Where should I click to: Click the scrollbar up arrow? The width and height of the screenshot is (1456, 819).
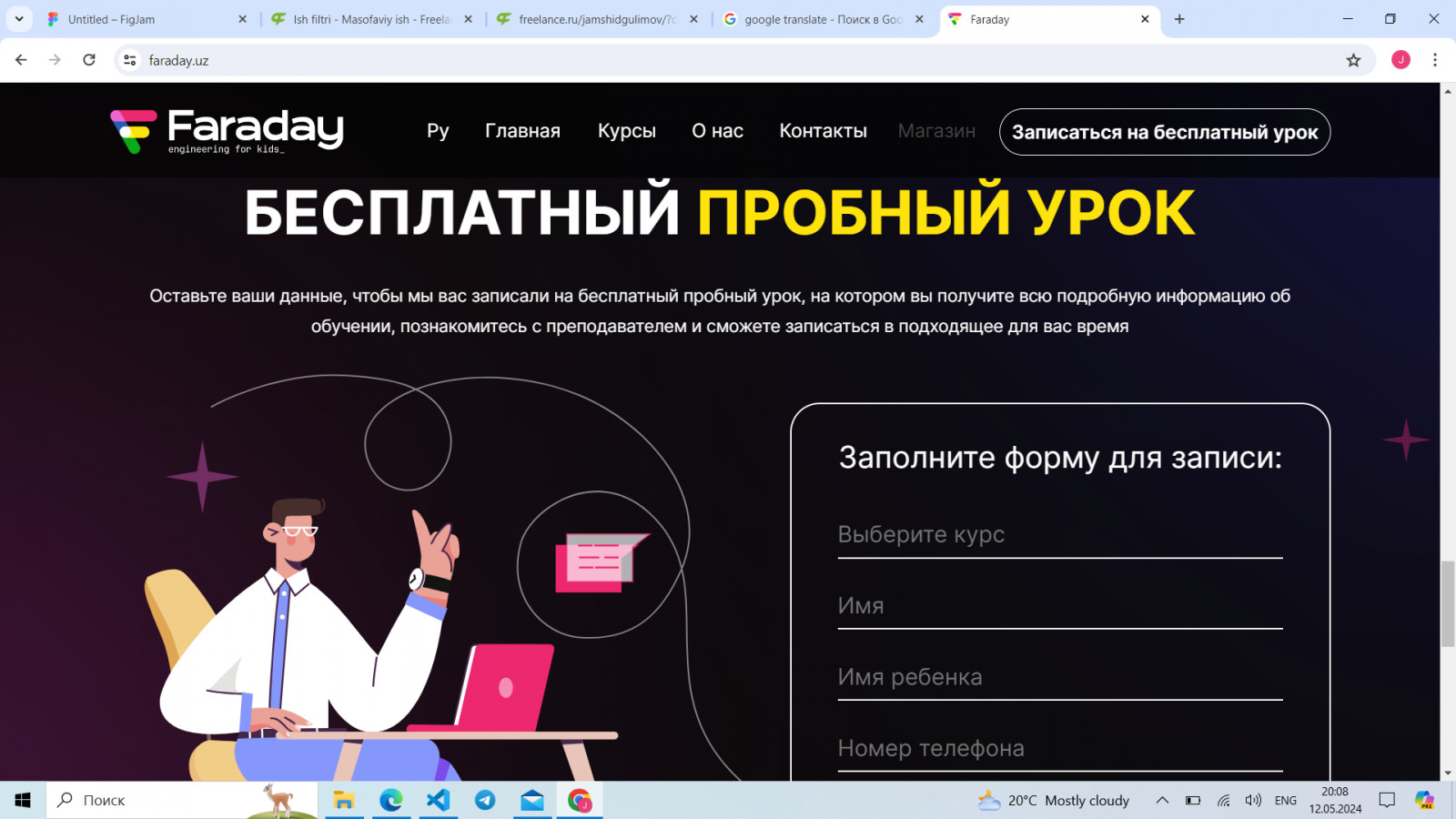pyautogui.click(x=1448, y=91)
